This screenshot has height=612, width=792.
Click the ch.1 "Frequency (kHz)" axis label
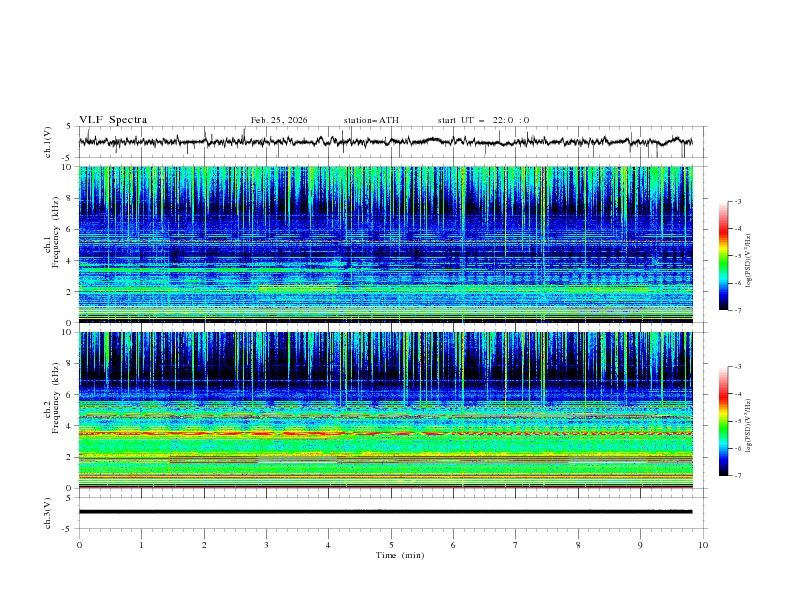pyautogui.click(x=56, y=232)
